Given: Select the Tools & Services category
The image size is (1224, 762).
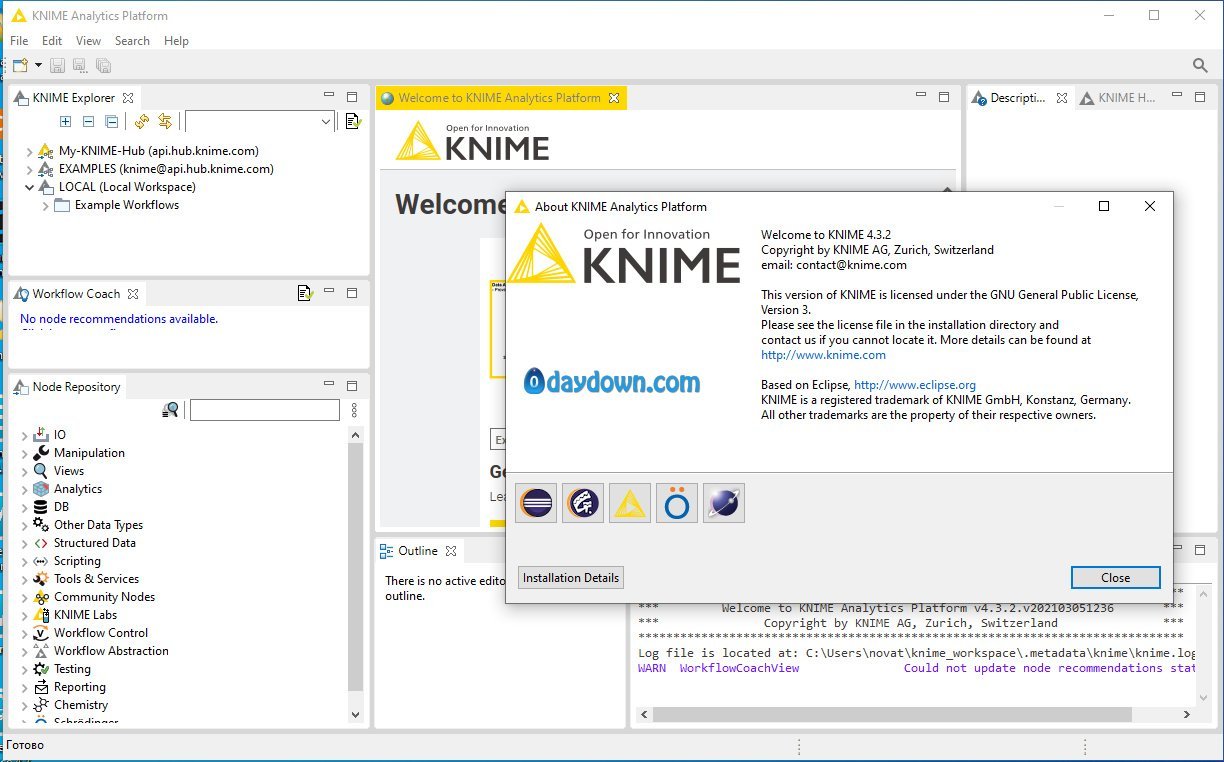Looking at the screenshot, I should pos(97,579).
